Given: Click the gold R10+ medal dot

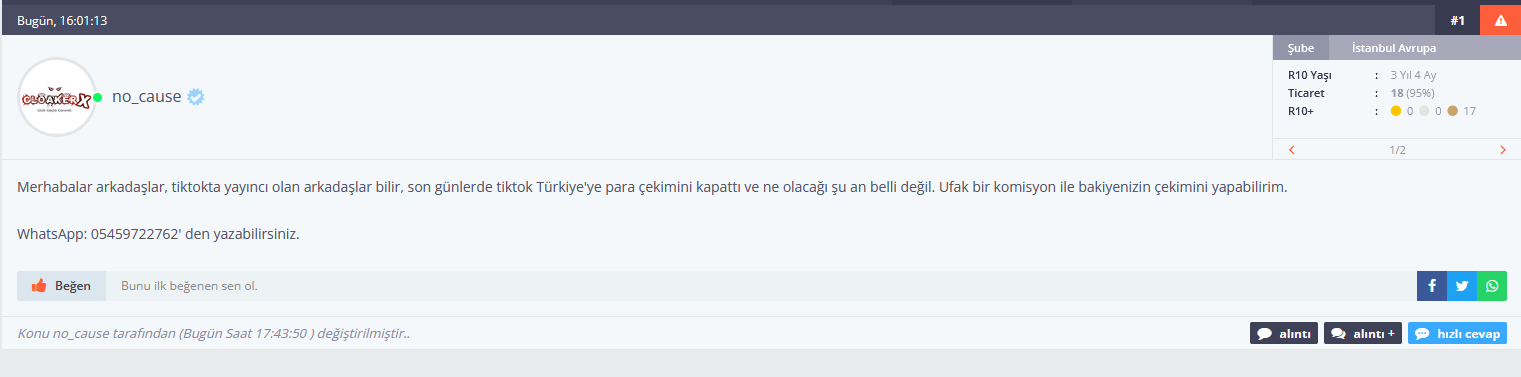Looking at the screenshot, I should click(x=1396, y=111).
